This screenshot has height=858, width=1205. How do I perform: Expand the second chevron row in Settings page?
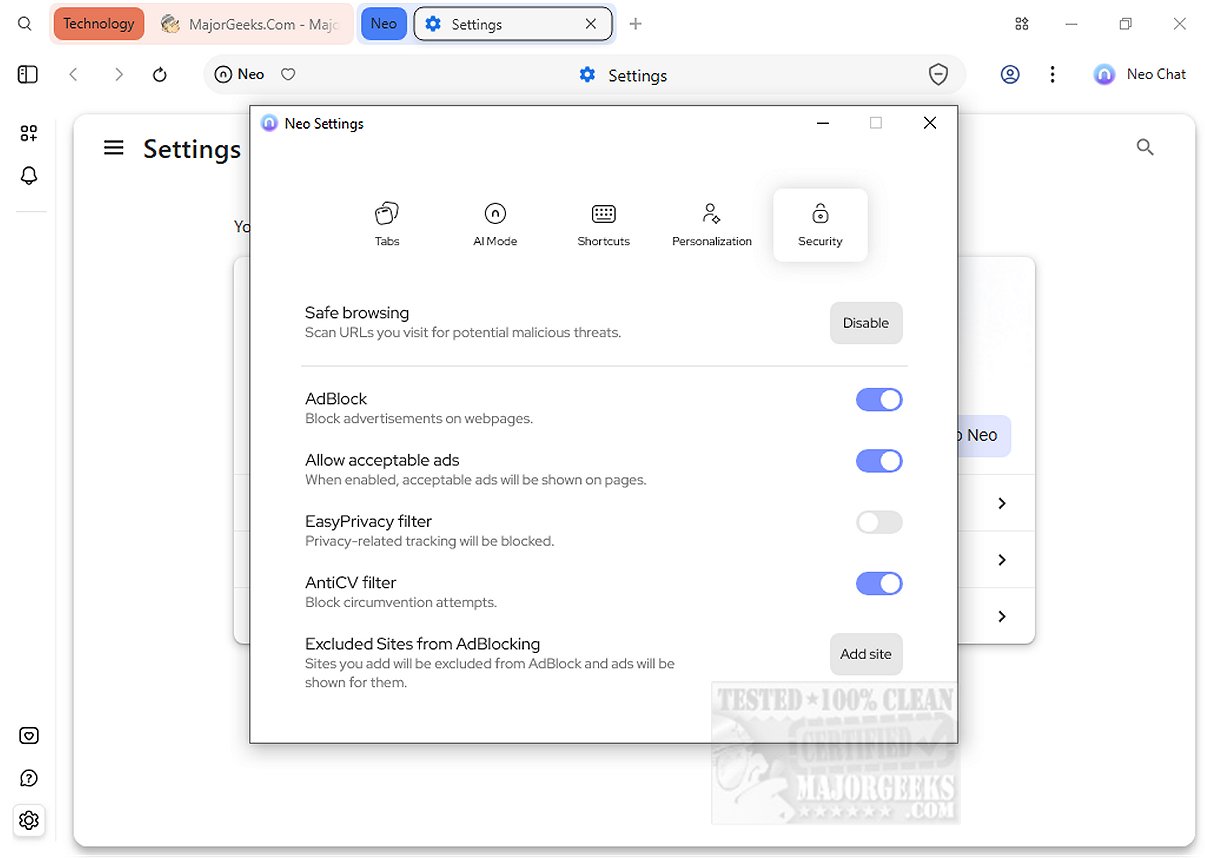[x=1001, y=560]
